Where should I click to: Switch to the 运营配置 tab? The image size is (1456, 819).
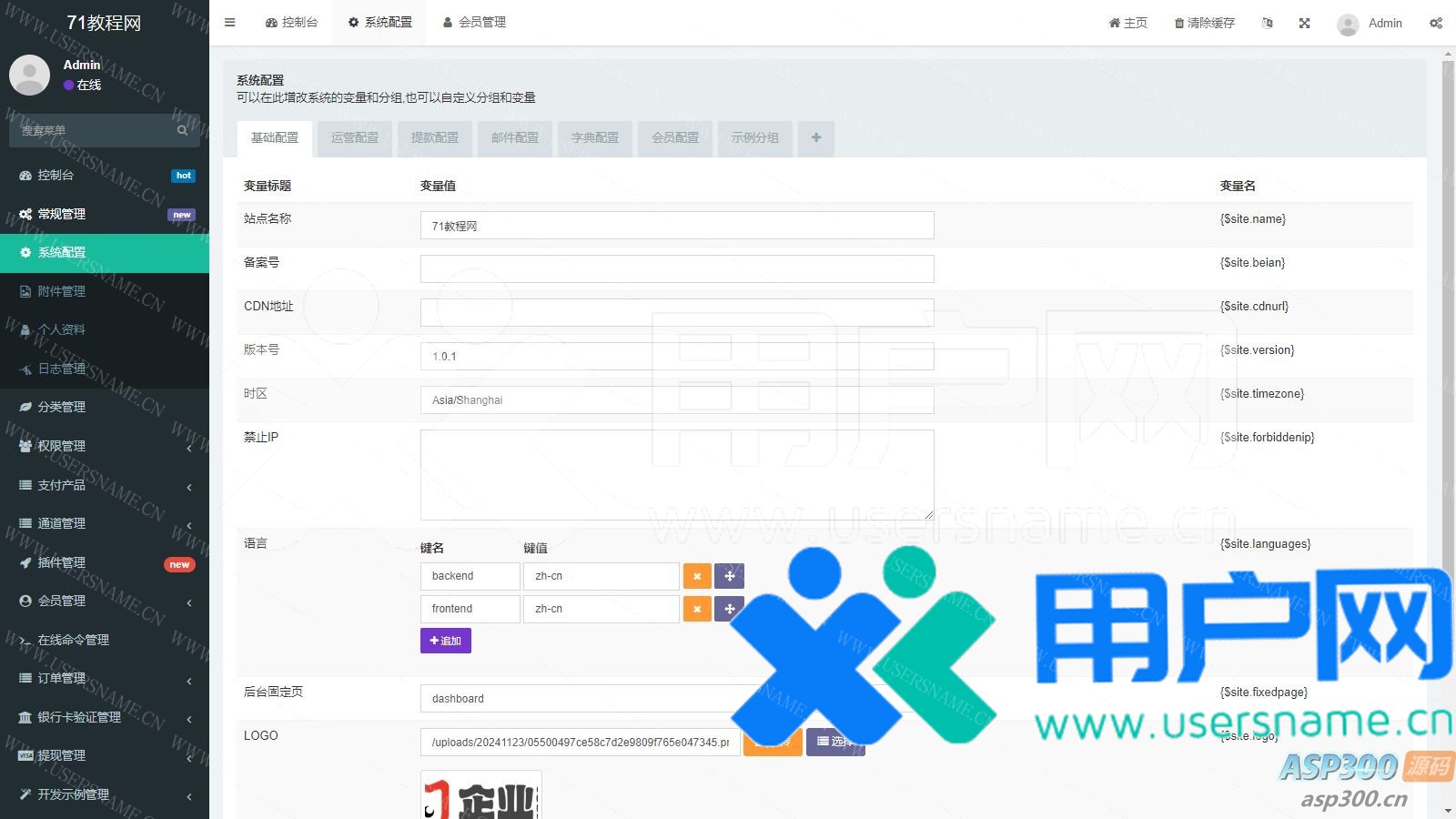tap(355, 138)
